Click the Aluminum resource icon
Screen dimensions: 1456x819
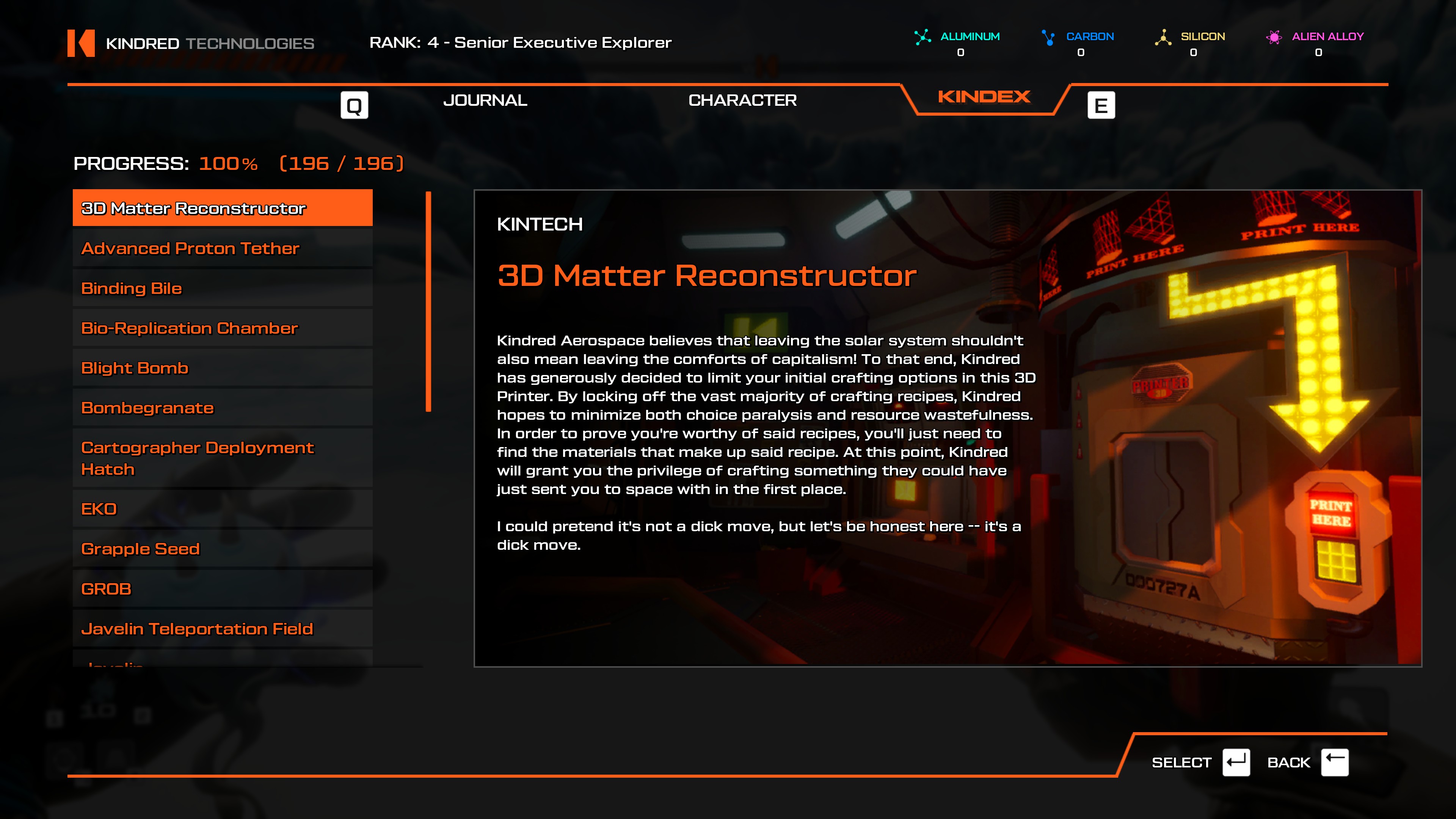[x=923, y=37]
